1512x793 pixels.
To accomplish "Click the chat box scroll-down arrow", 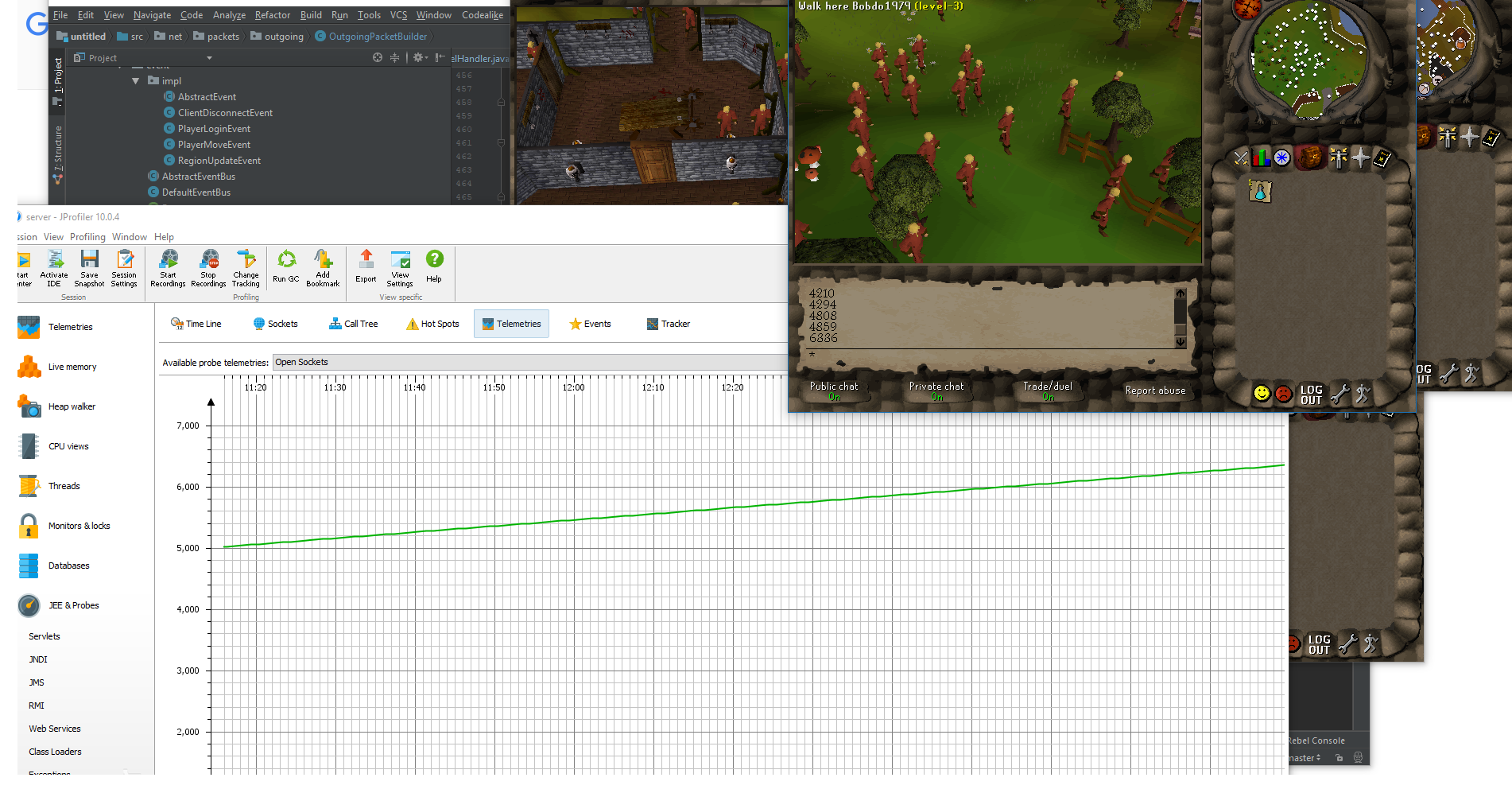I will coord(1181,342).
